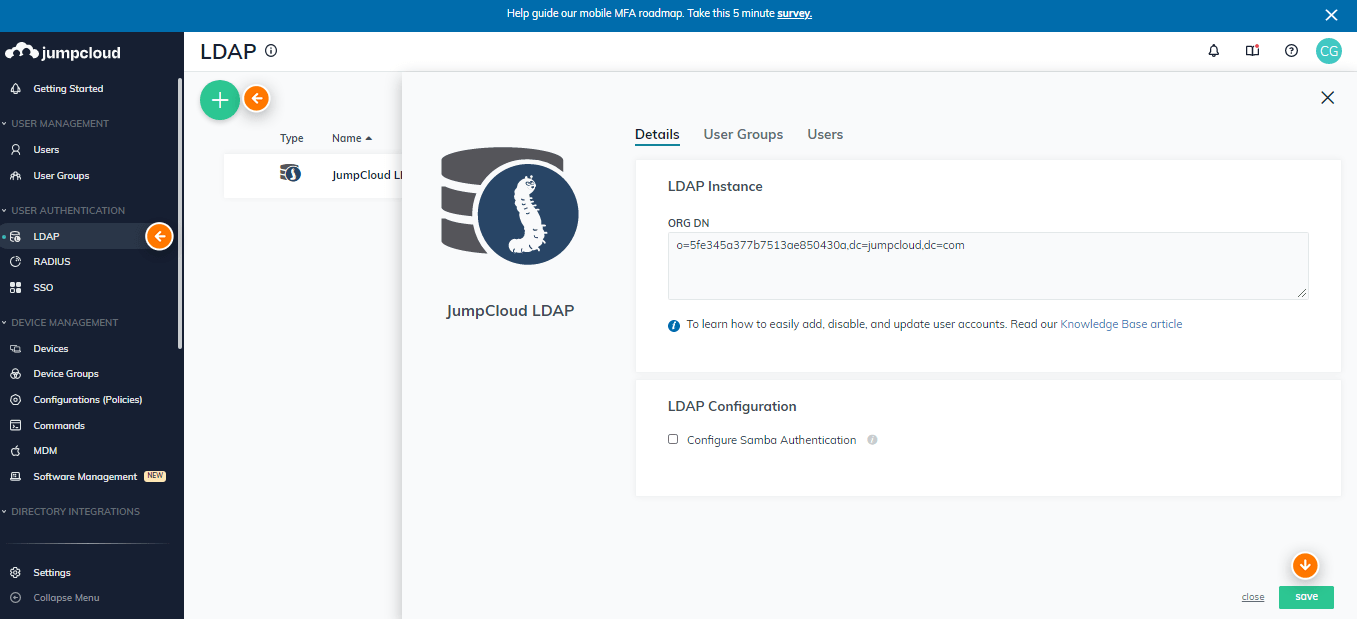Collapse the USER AUTHENTICATION section
The width and height of the screenshot is (1357, 619).
[63, 211]
